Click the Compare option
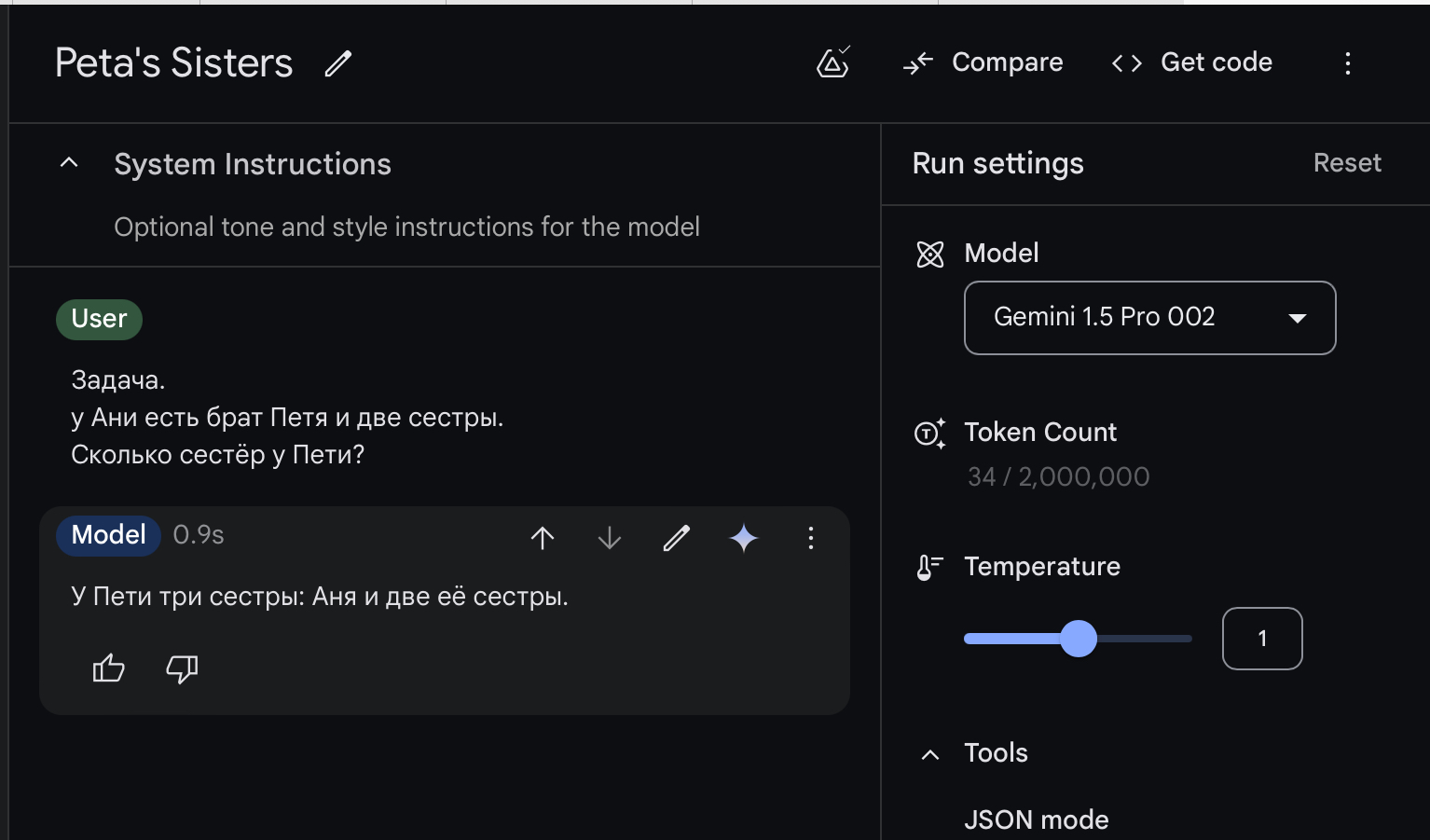 tap(983, 62)
